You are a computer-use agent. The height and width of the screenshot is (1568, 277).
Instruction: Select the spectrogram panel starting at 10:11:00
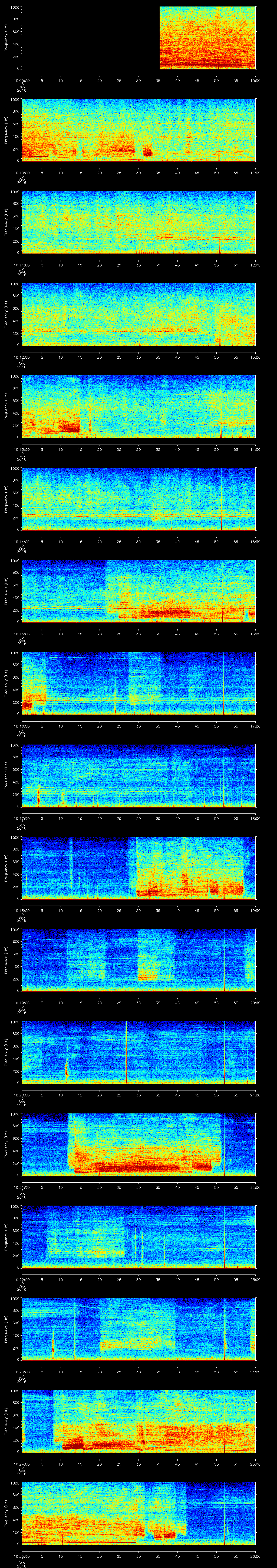[138, 222]
